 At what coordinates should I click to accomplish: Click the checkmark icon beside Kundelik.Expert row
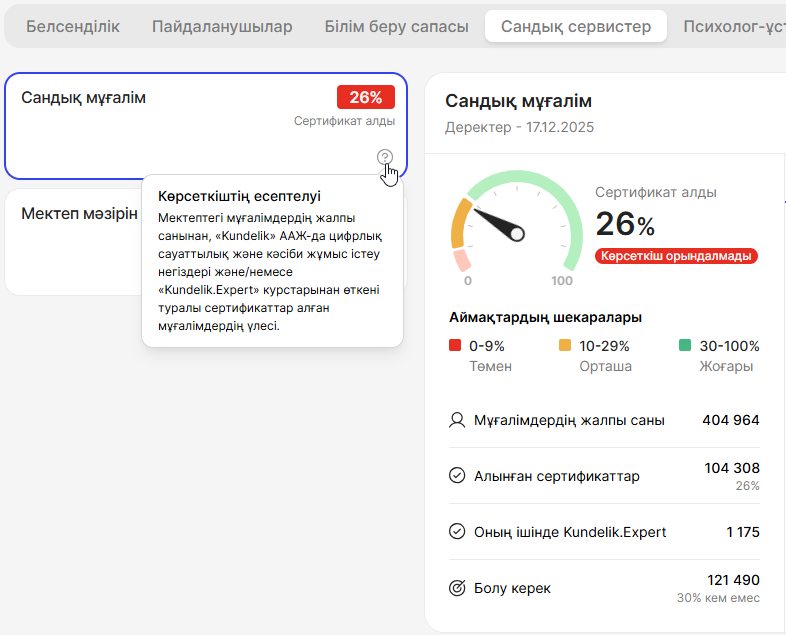[457, 531]
